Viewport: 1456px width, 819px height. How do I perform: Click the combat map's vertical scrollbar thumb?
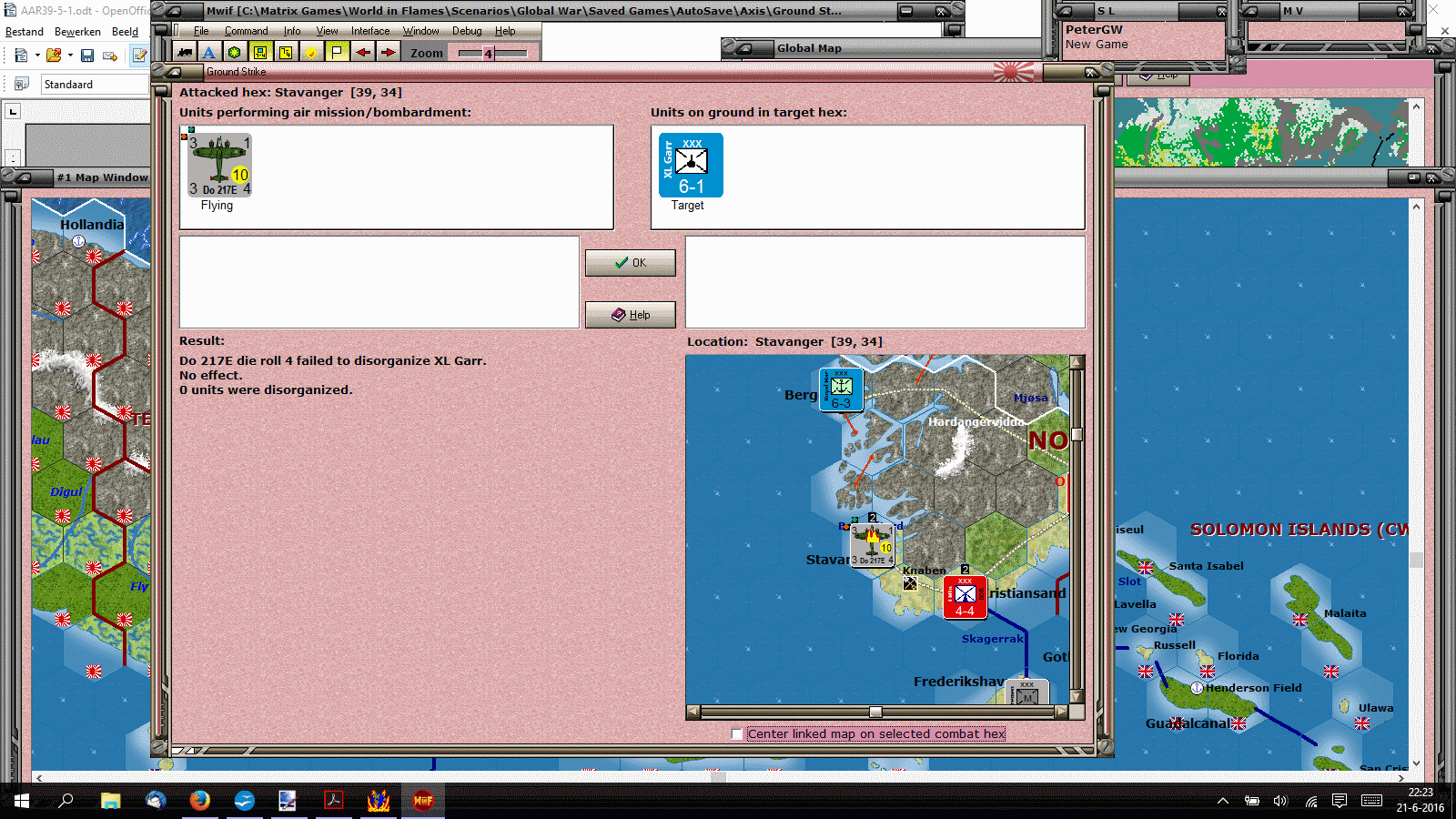1077,434
